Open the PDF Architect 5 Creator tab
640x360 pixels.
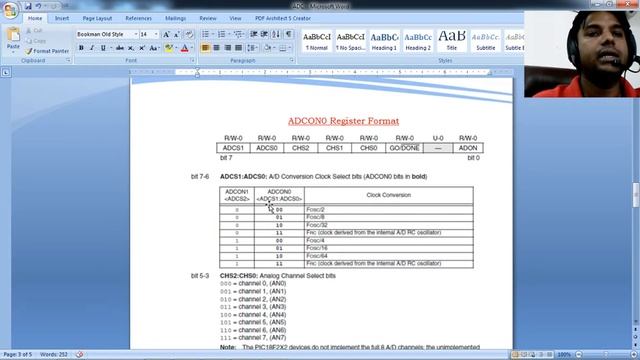point(283,18)
